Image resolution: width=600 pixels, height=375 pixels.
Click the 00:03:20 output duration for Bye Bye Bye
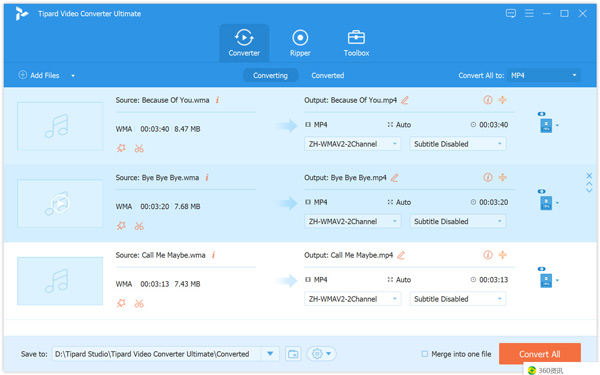(494, 202)
